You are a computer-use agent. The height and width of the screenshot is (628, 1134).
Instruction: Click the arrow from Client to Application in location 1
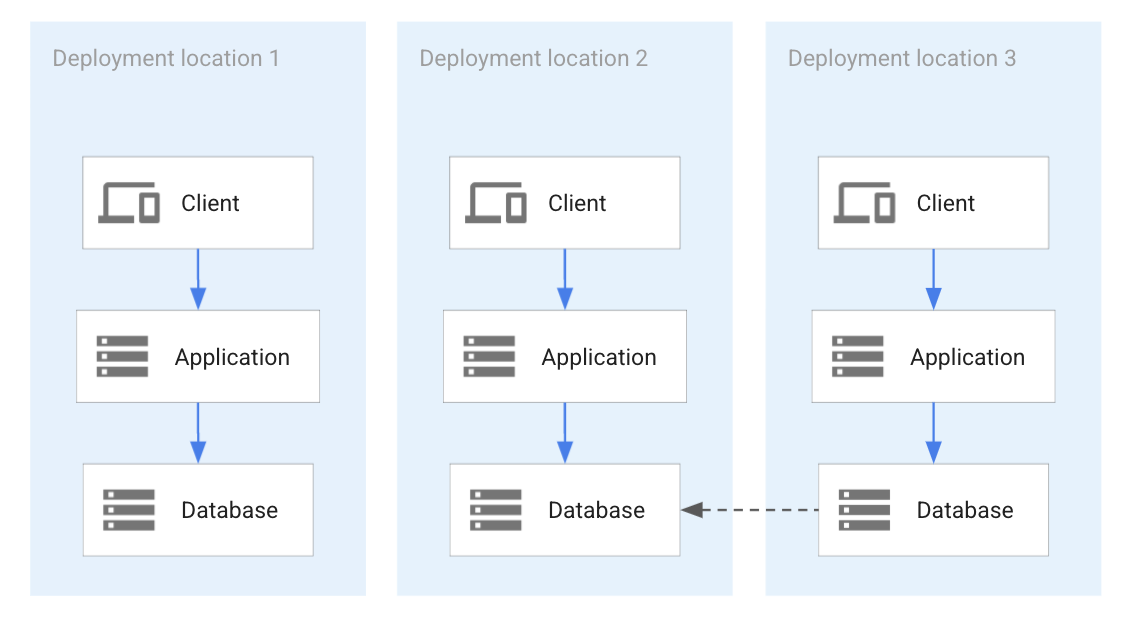click(197, 278)
